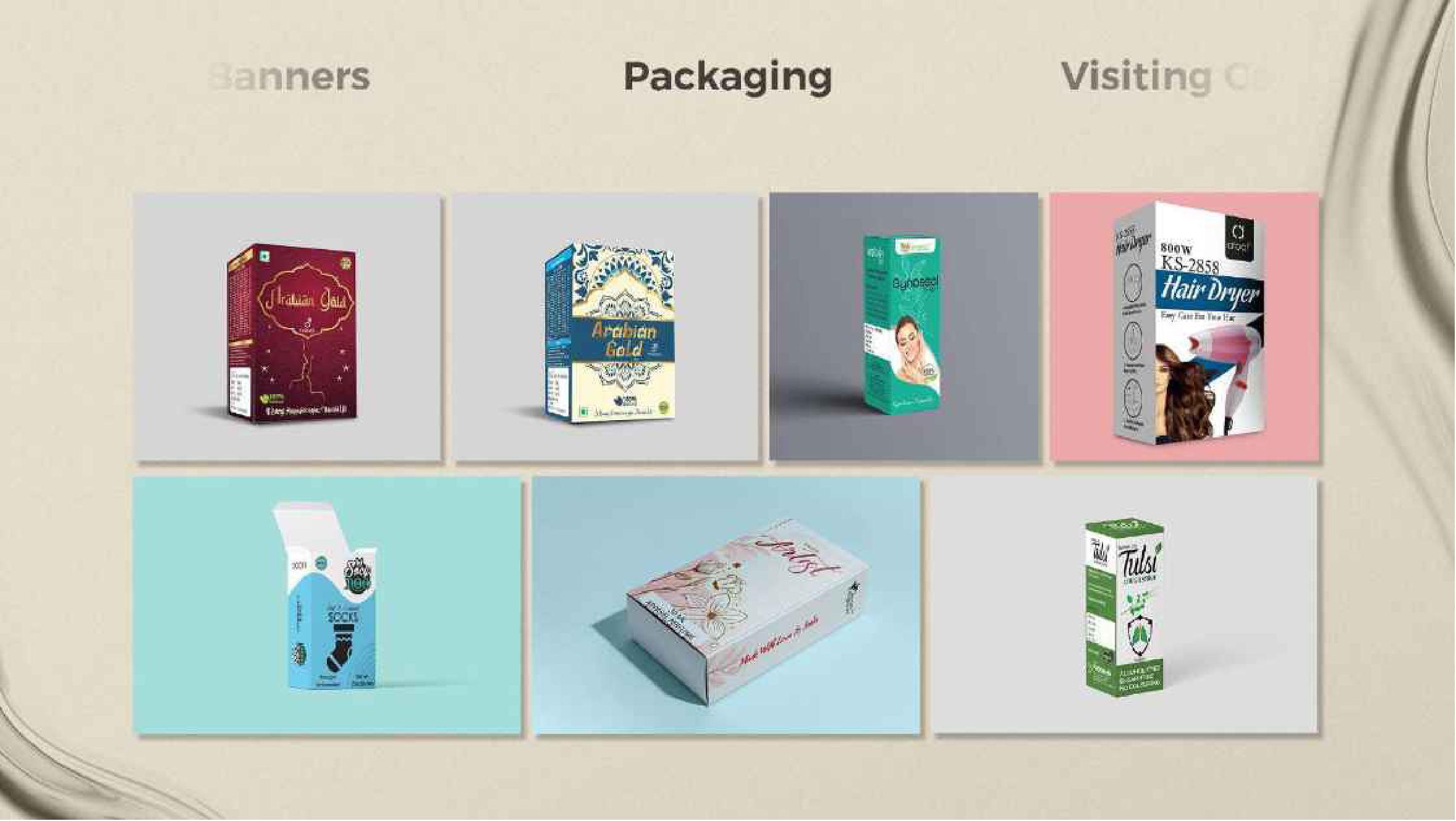This screenshot has height=821, width=1456.
Task: Select the Packaging tab heading
Action: click(x=727, y=78)
